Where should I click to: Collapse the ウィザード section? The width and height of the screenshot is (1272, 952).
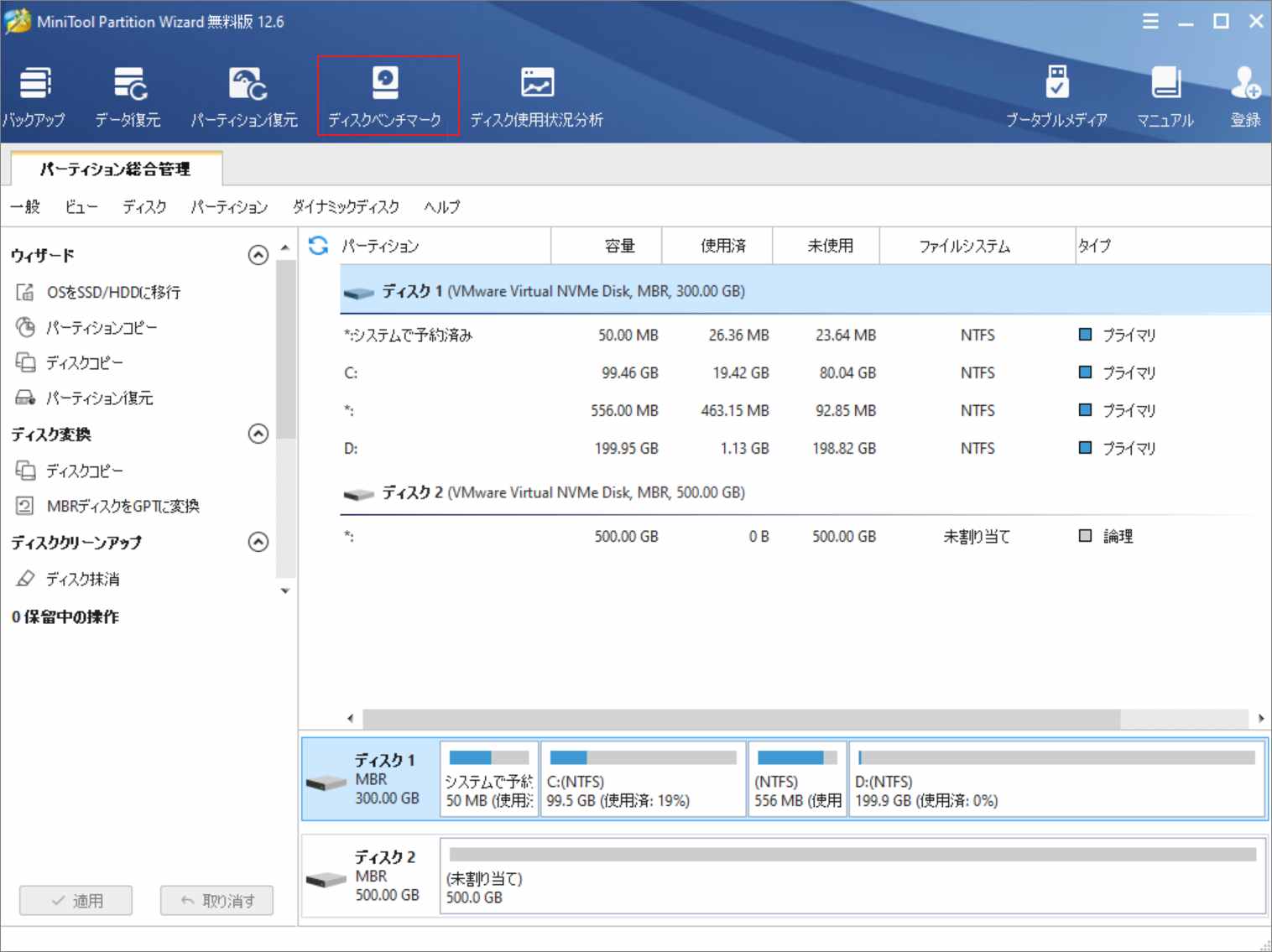coord(258,255)
